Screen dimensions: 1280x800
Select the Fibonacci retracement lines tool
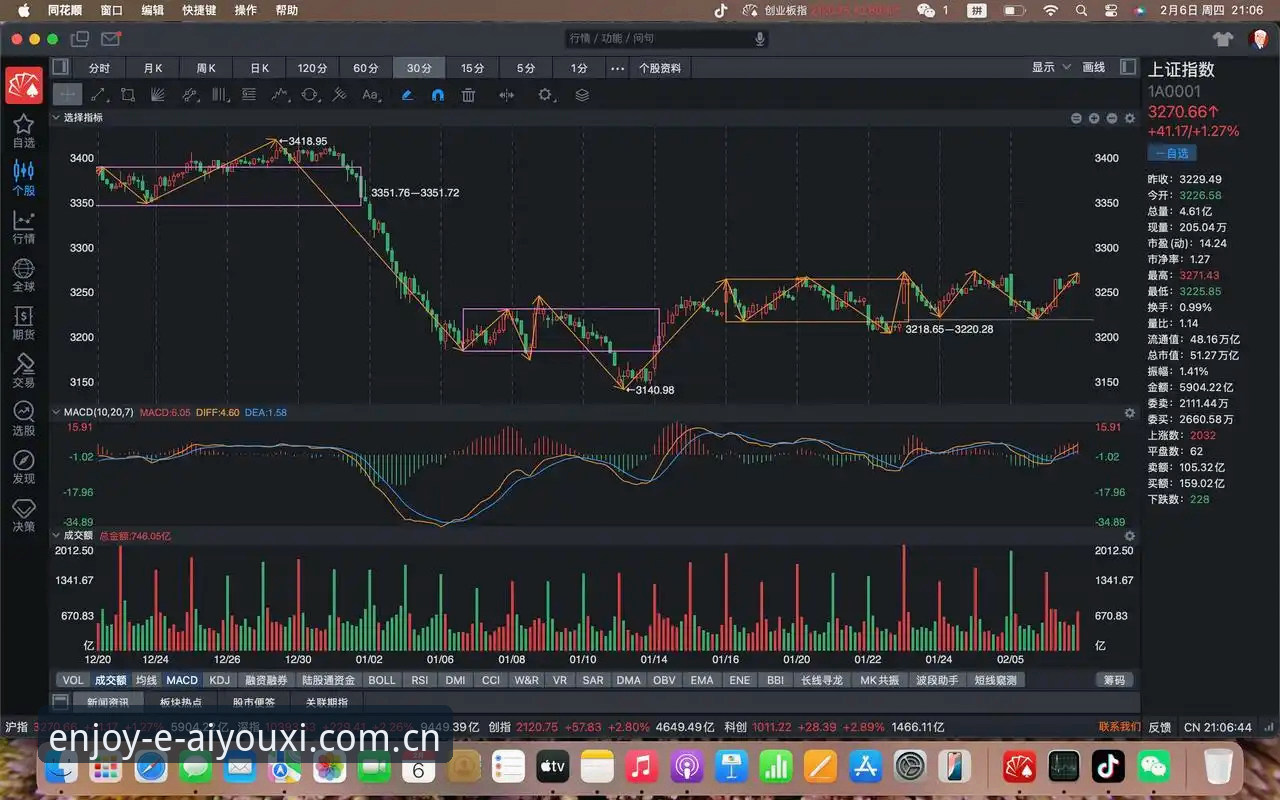pyautogui.click(x=249, y=95)
